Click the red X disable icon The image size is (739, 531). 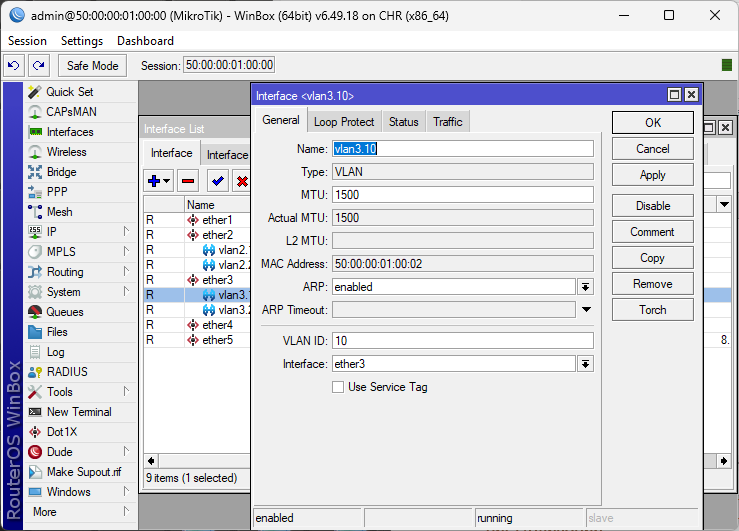click(x=241, y=181)
